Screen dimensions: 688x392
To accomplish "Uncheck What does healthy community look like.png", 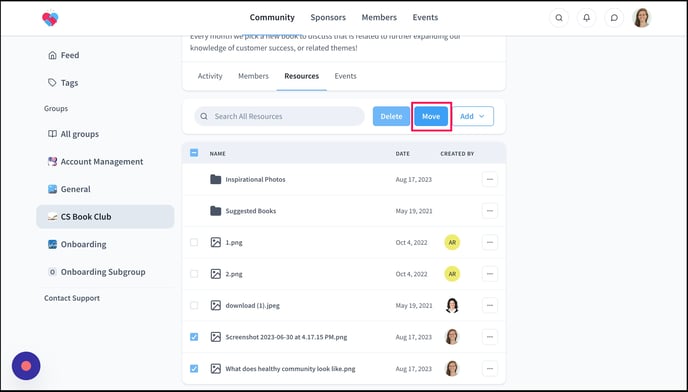I will (x=194, y=368).
